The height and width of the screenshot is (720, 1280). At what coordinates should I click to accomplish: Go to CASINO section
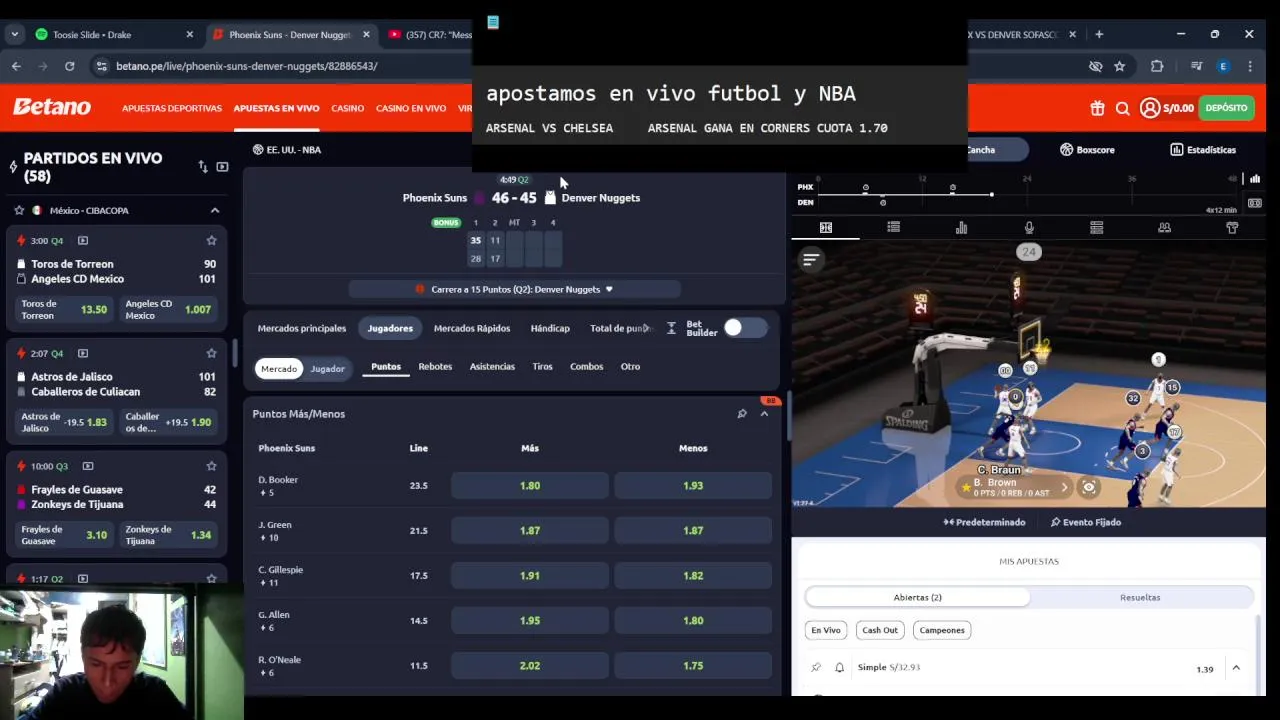[x=347, y=108]
